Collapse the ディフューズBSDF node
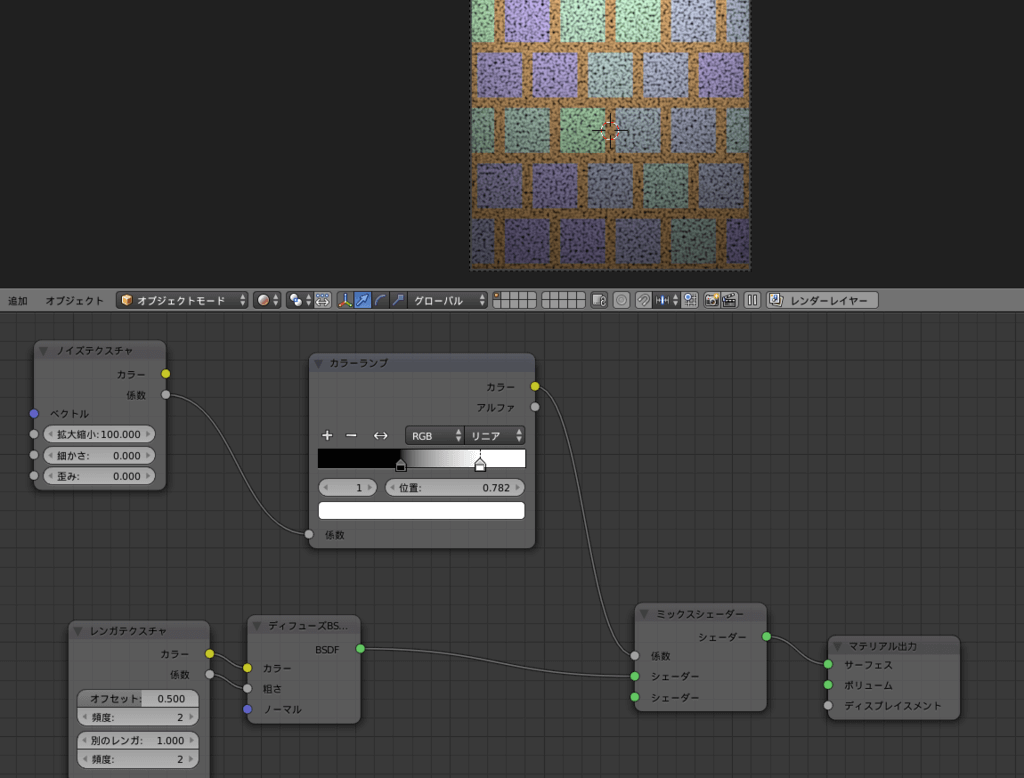Viewport: 1024px width, 778px height. pos(257,626)
